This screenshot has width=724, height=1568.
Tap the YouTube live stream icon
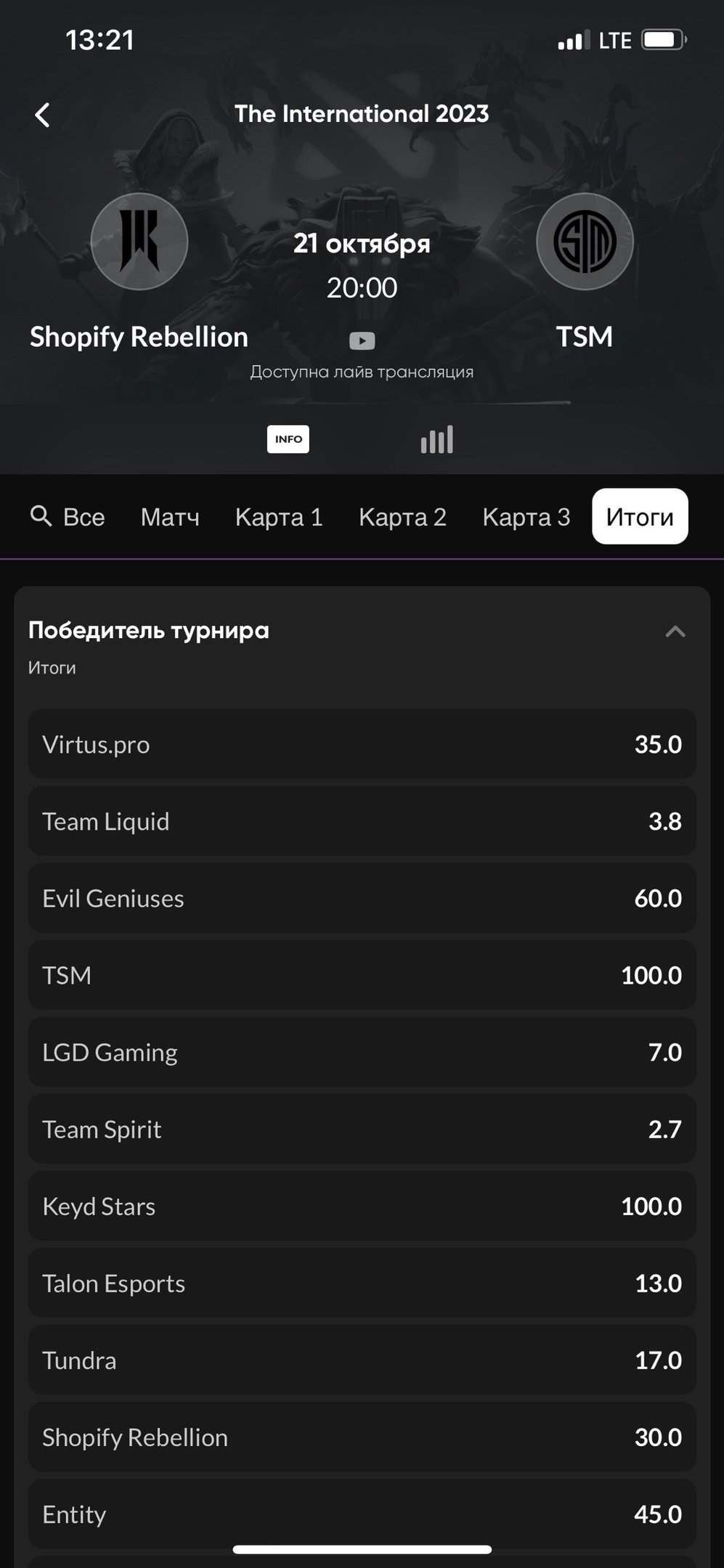362,340
